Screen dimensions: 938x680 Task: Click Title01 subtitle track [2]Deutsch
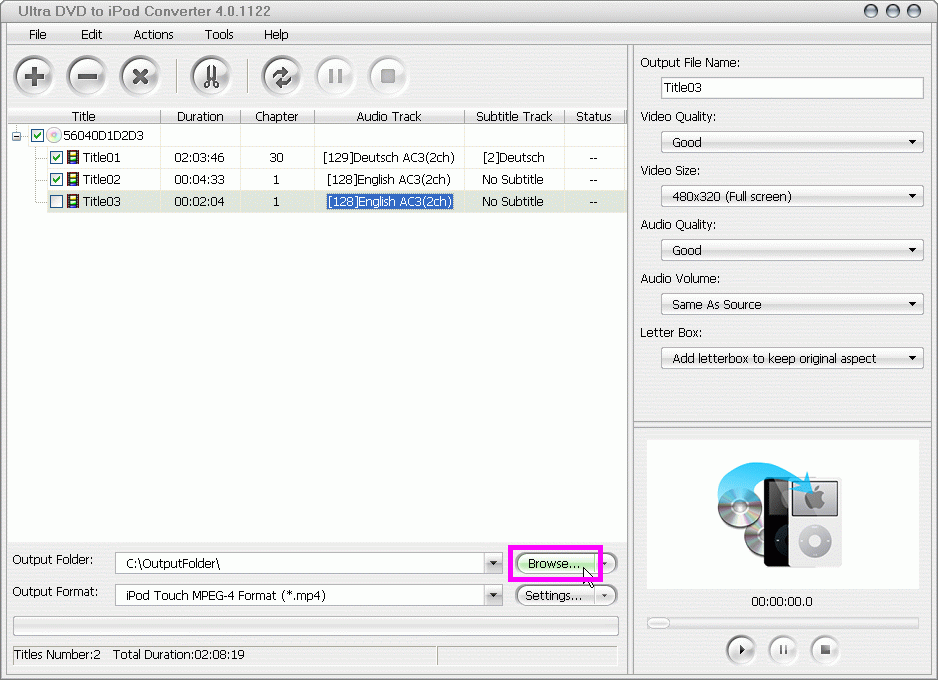[x=514, y=158]
